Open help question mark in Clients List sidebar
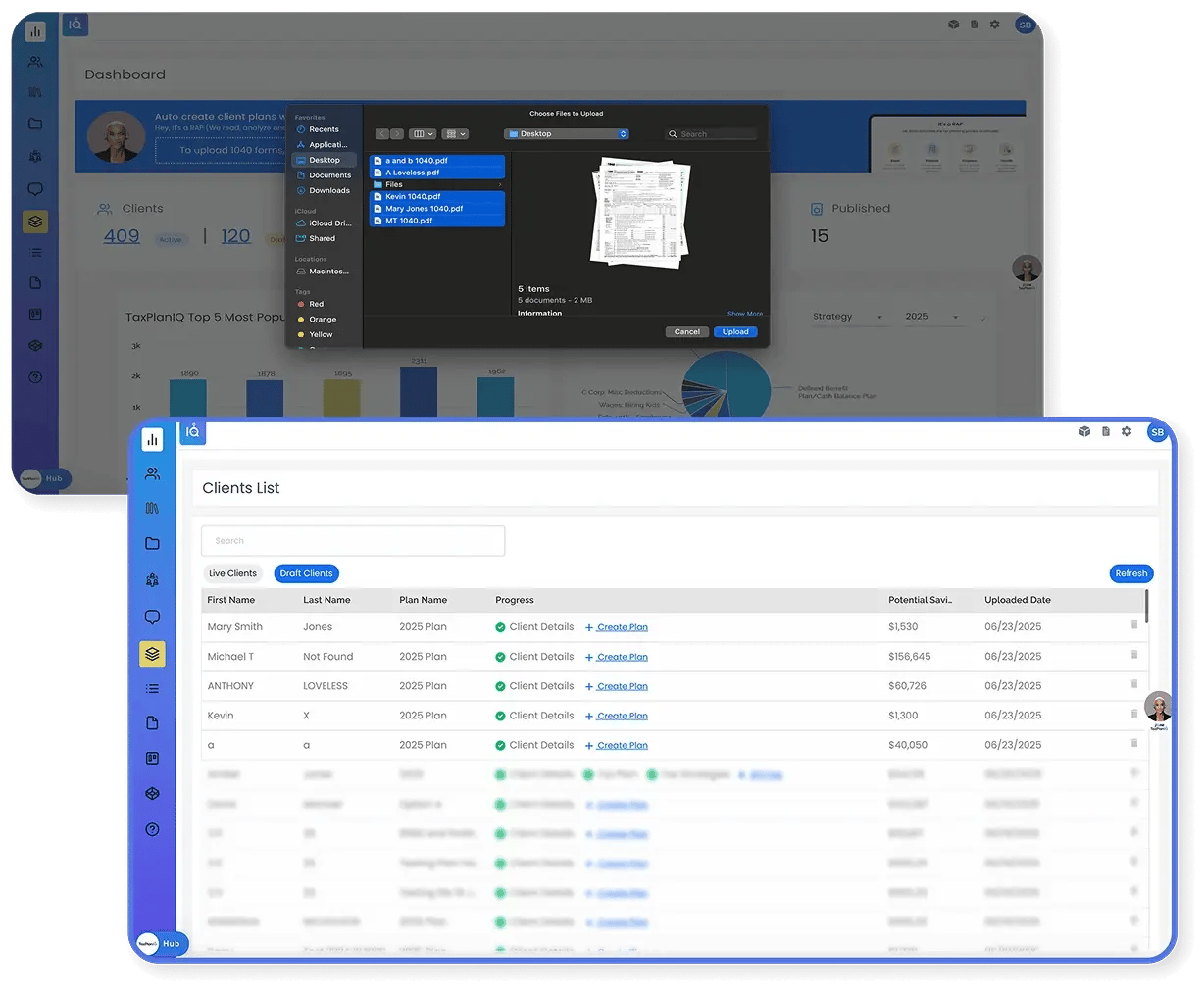This screenshot has height=990, width=1204. pos(152,829)
